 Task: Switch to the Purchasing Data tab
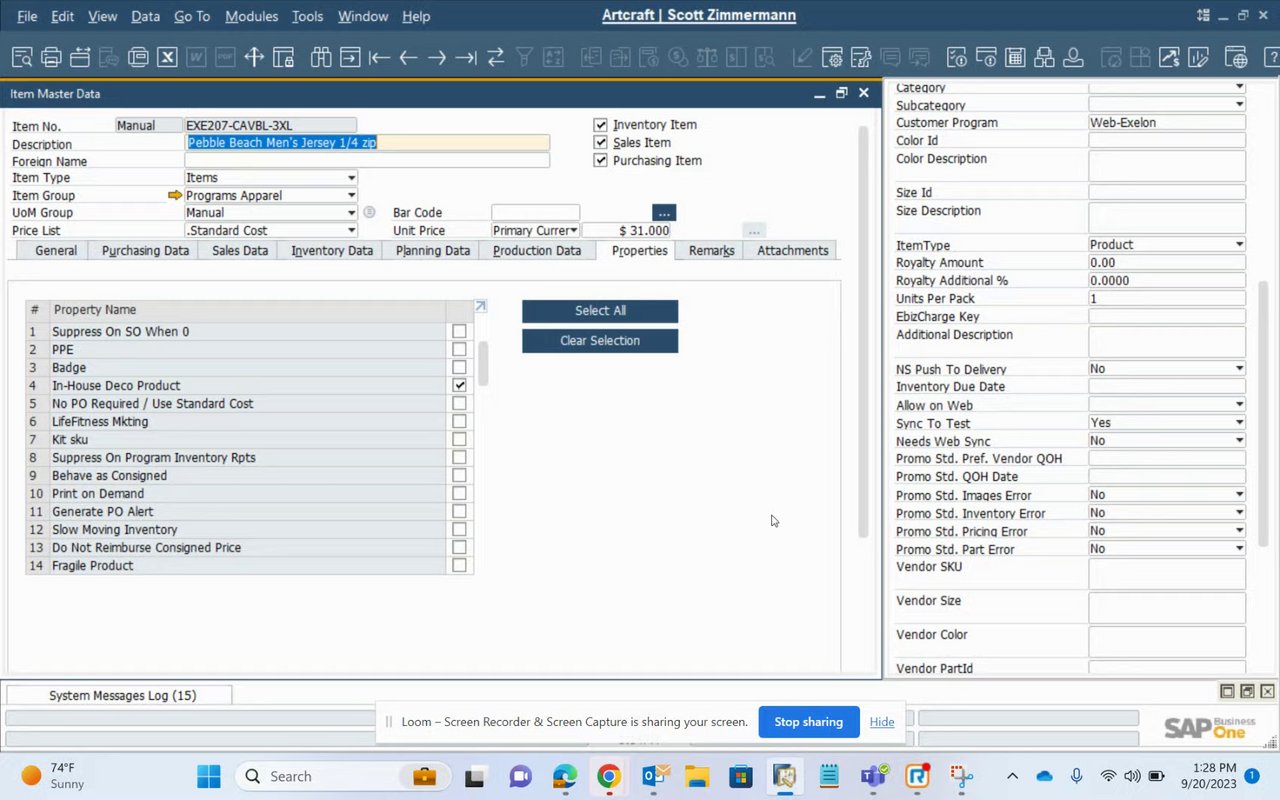(145, 251)
